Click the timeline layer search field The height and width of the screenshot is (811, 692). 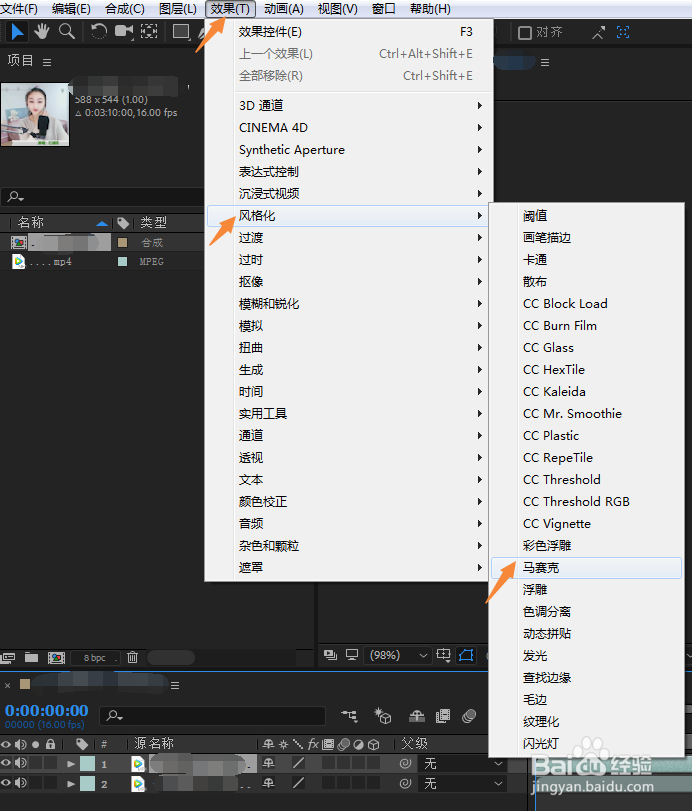point(212,716)
